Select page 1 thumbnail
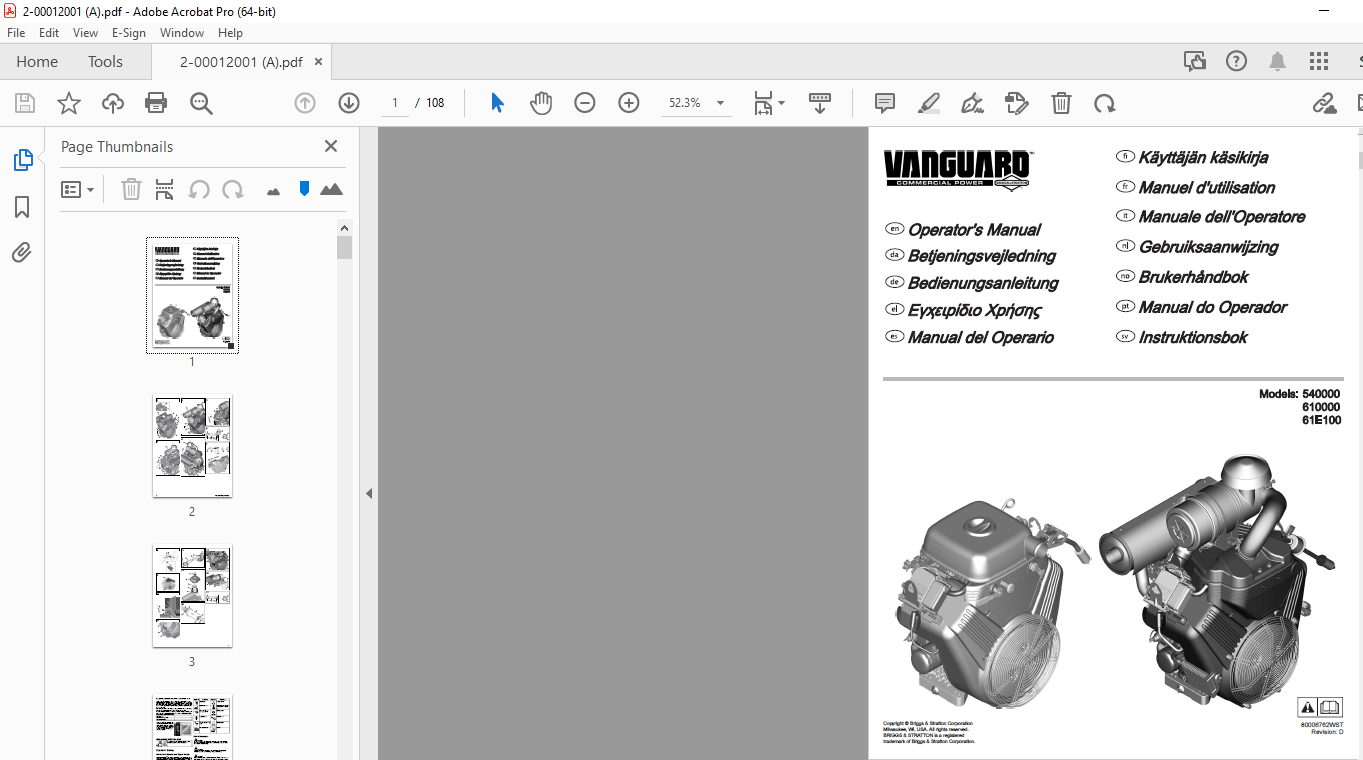 [192, 295]
